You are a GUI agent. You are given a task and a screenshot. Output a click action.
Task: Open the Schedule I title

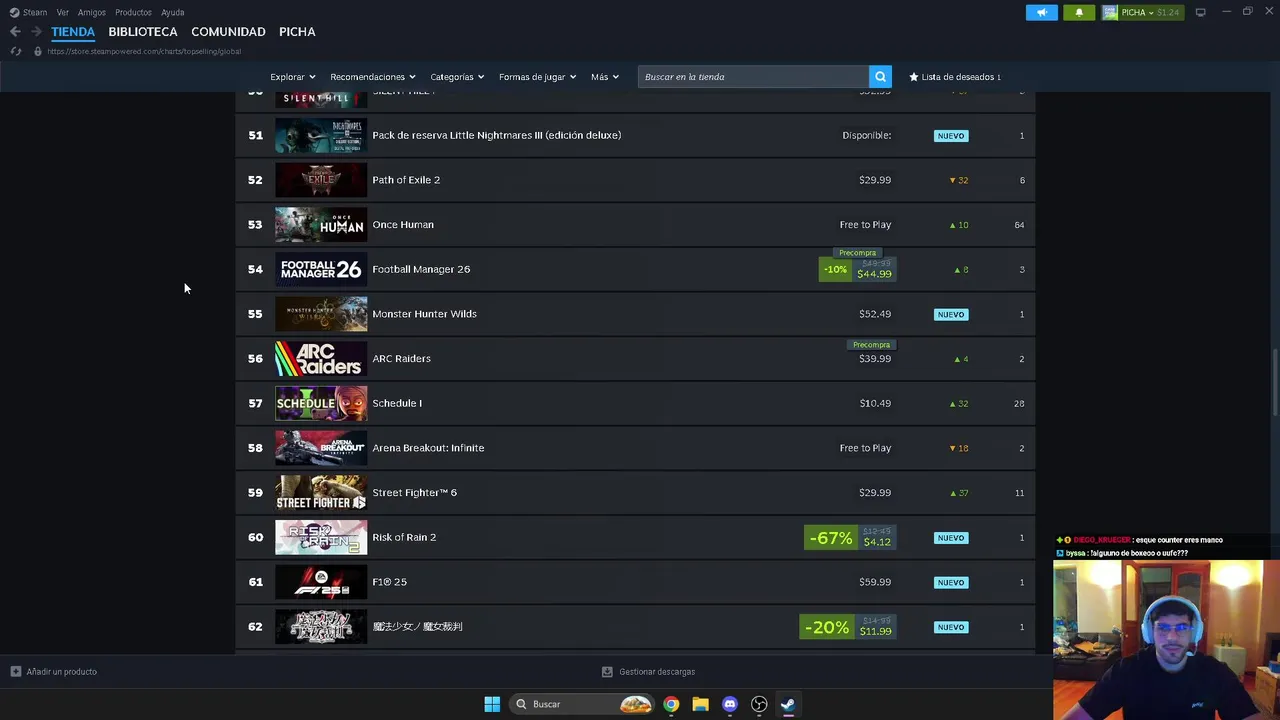tap(397, 403)
